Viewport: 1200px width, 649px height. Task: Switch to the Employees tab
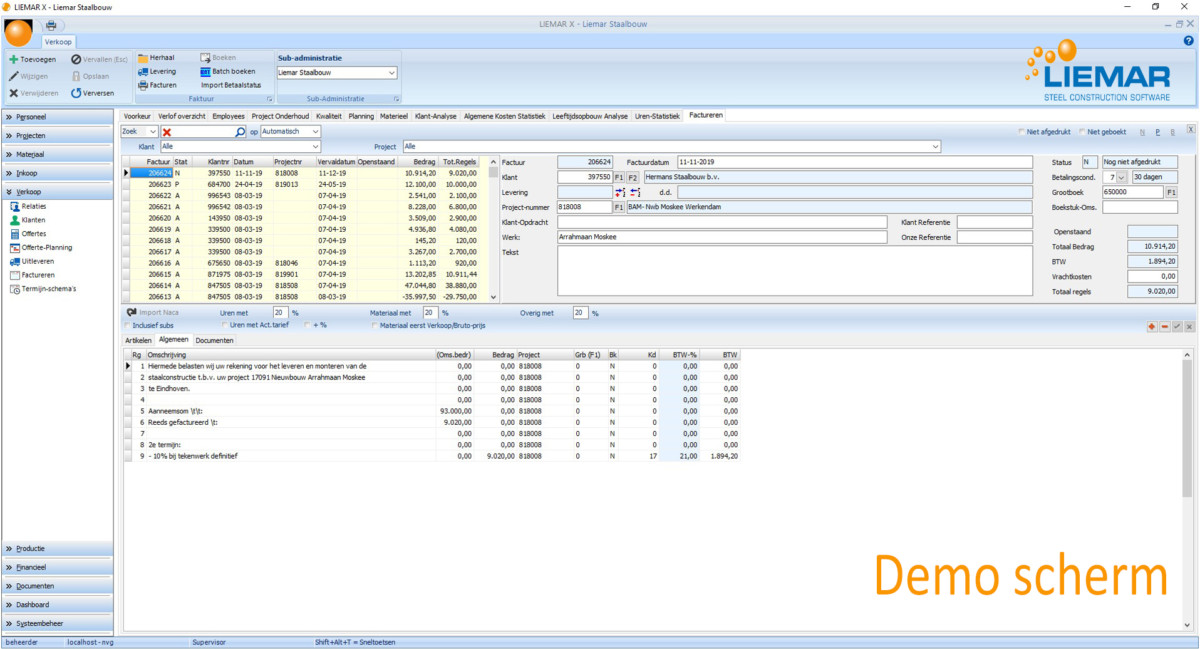[x=228, y=116]
